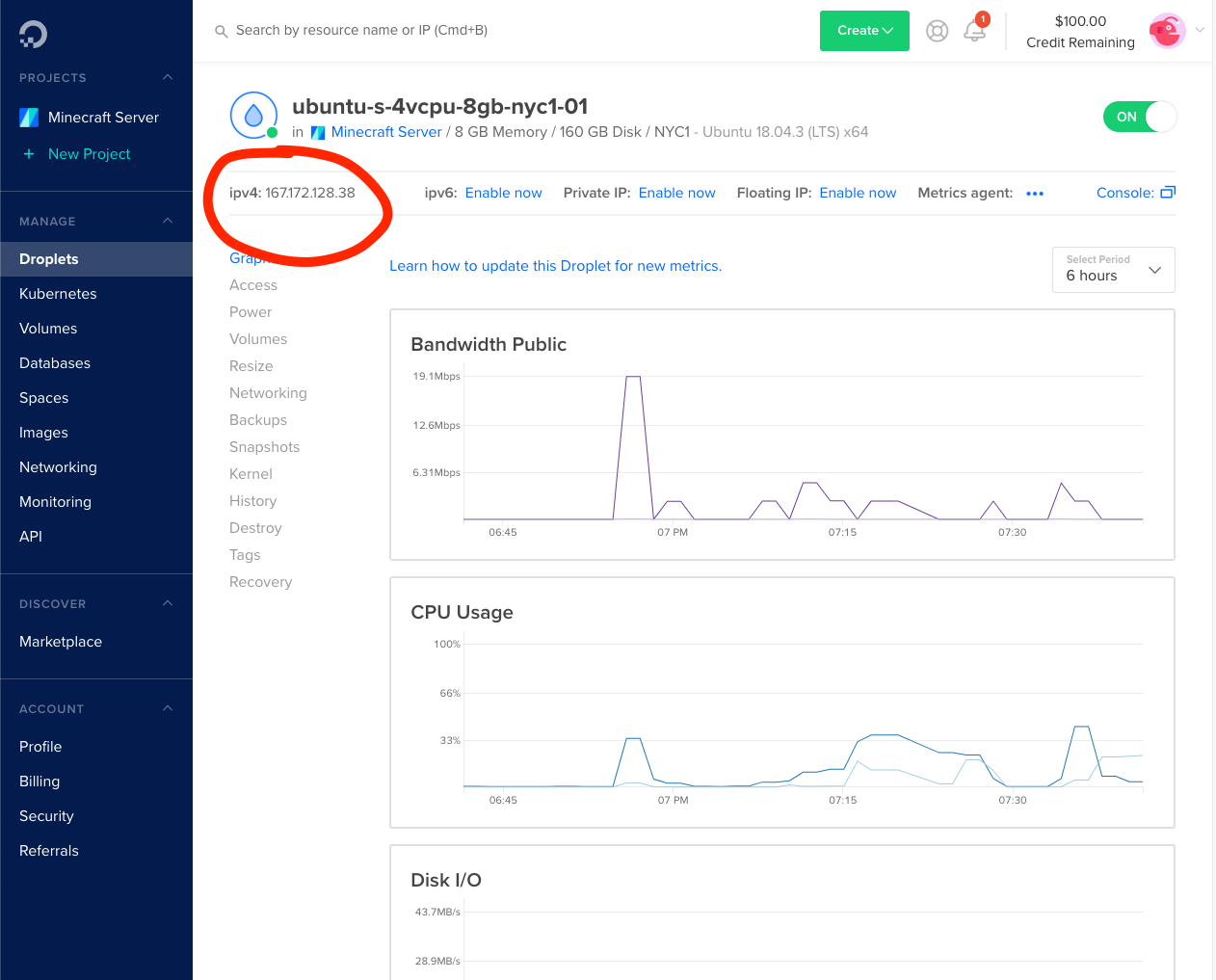
Task: Click the plus icon for New Project
Action: pyautogui.click(x=29, y=154)
